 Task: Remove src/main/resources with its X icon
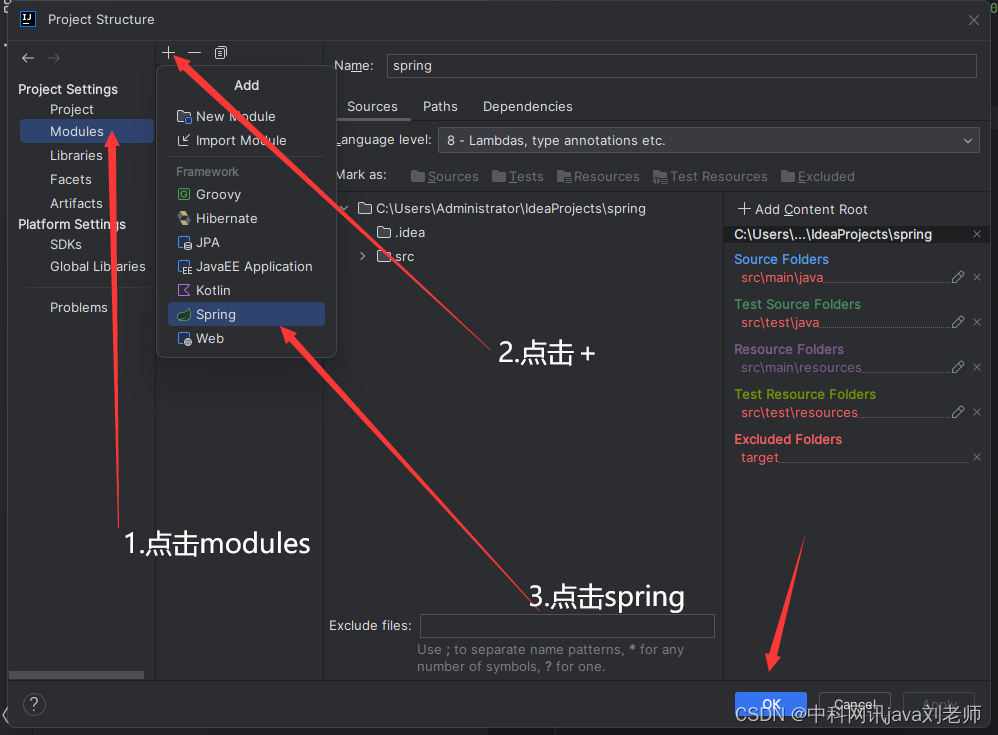coord(977,367)
